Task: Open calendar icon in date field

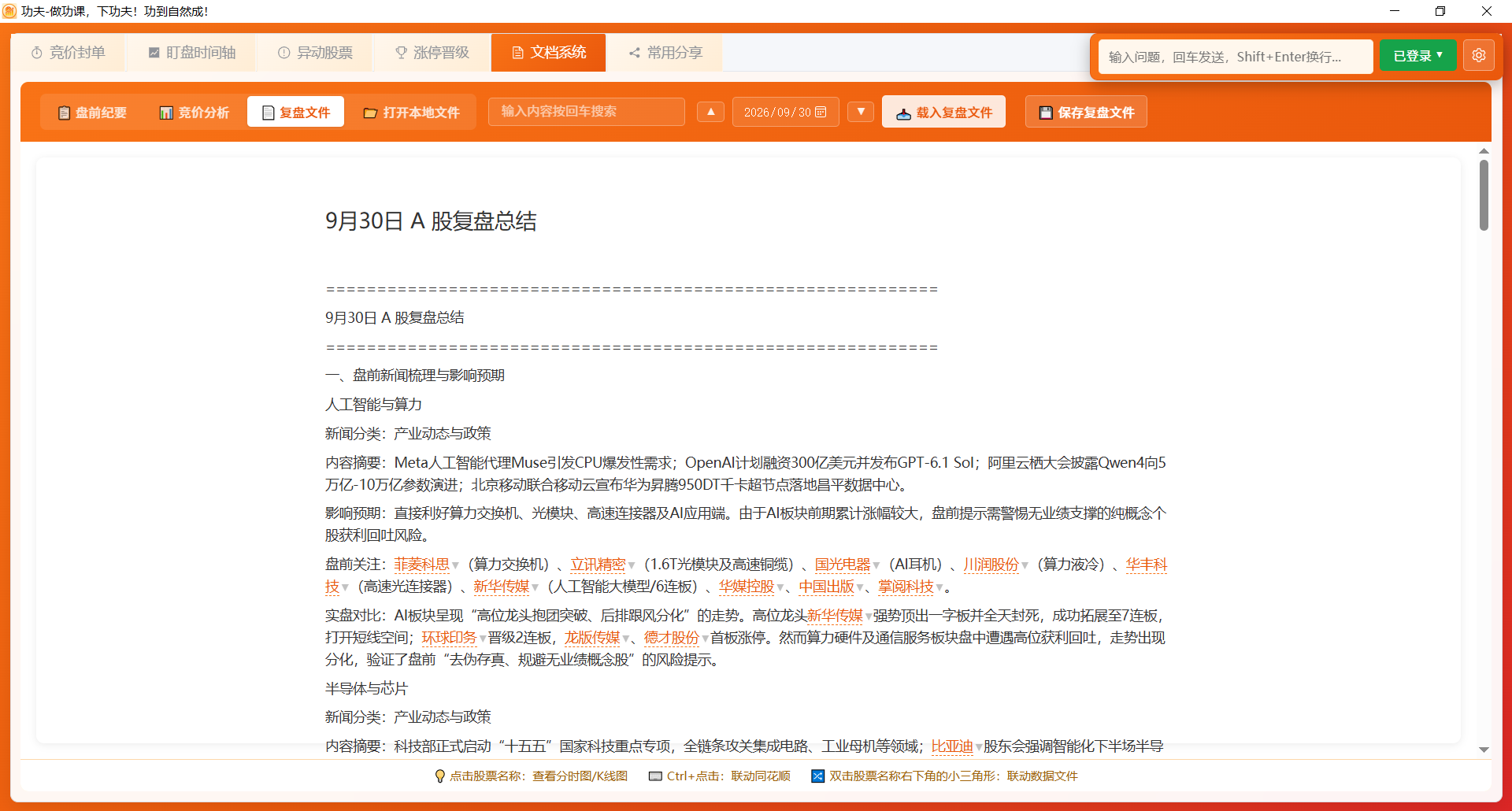Action: pyautogui.click(x=821, y=112)
